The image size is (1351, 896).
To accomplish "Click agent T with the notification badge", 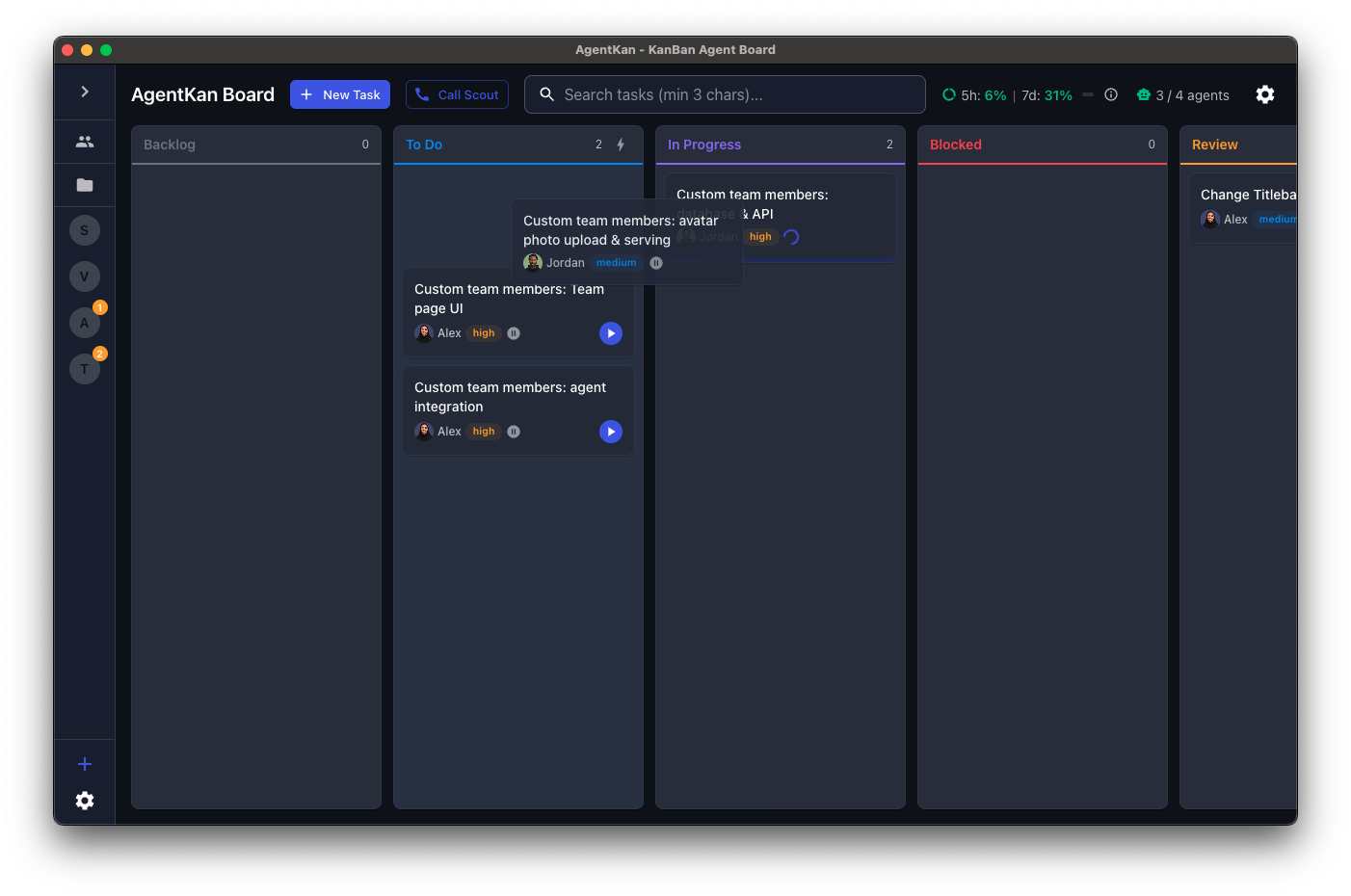I will click(85, 368).
